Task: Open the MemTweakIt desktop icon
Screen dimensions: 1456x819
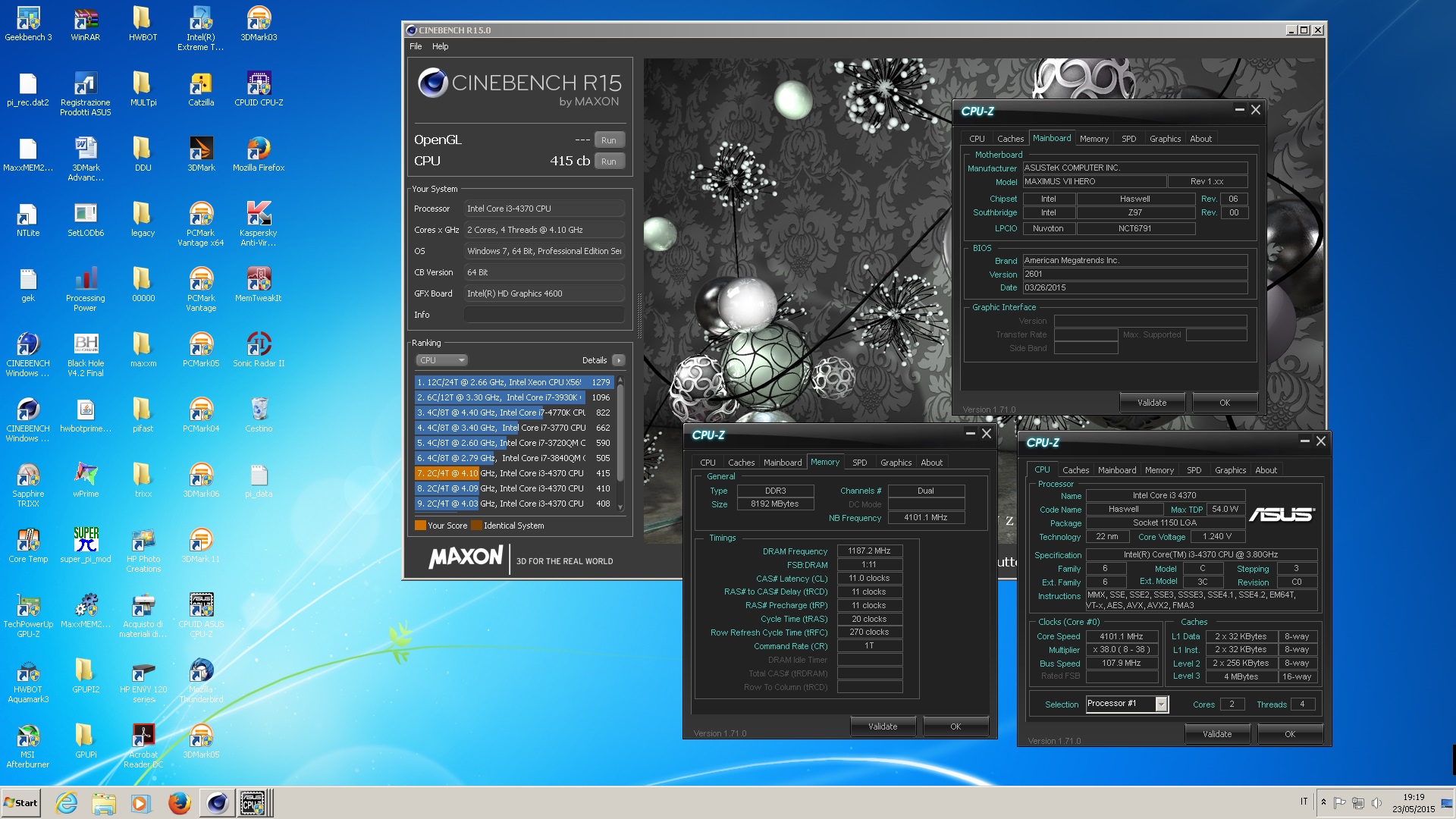Action: coord(259,284)
